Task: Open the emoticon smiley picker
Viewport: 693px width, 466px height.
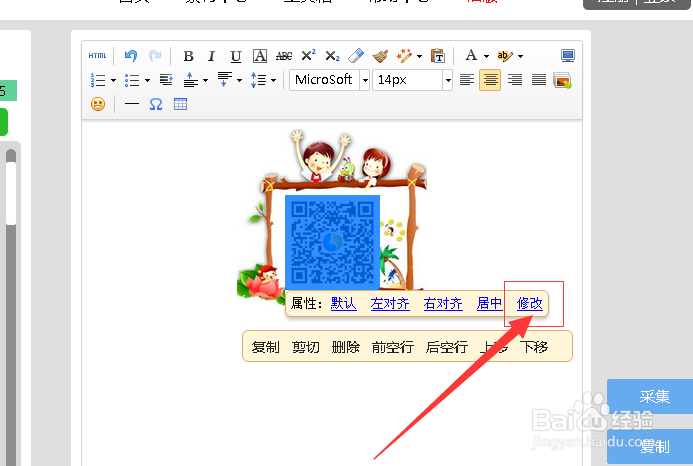Action: point(98,104)
